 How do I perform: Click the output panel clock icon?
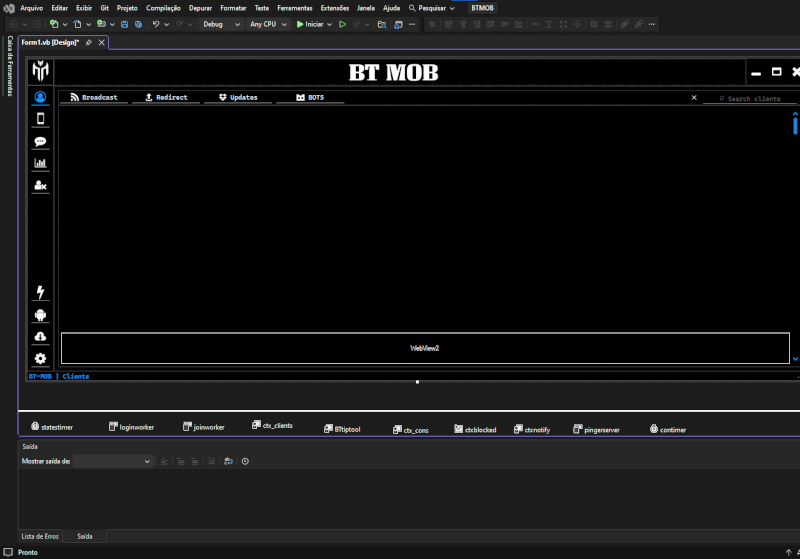pos(245,461)
